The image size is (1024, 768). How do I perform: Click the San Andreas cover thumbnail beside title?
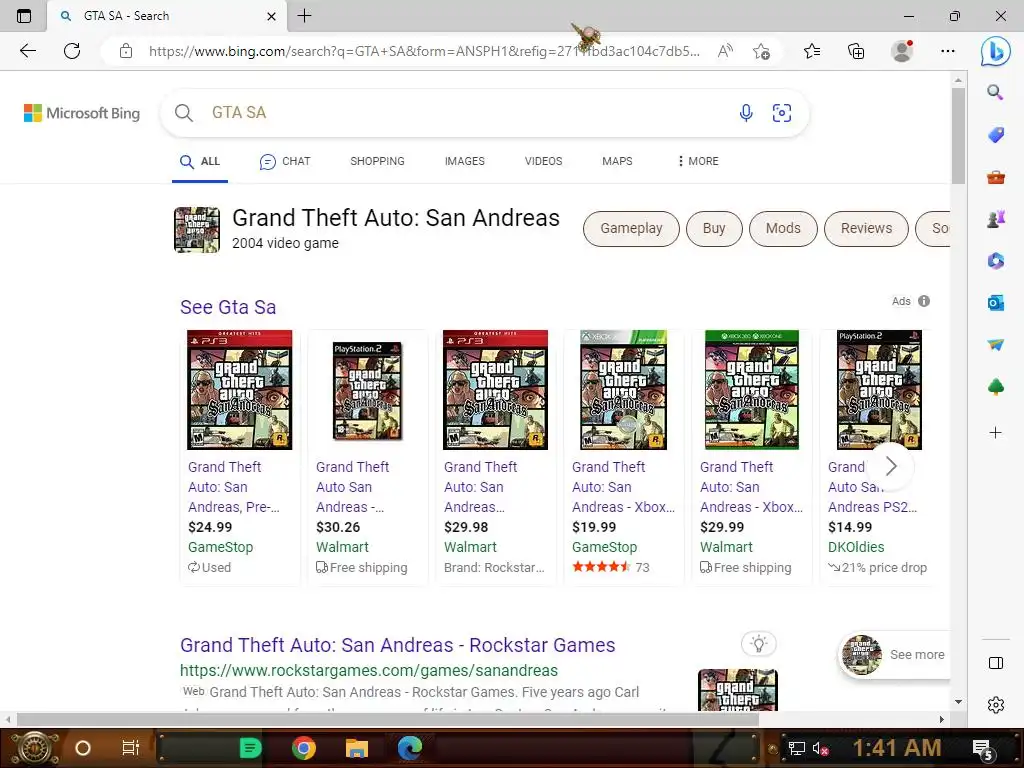click(197, 230)
